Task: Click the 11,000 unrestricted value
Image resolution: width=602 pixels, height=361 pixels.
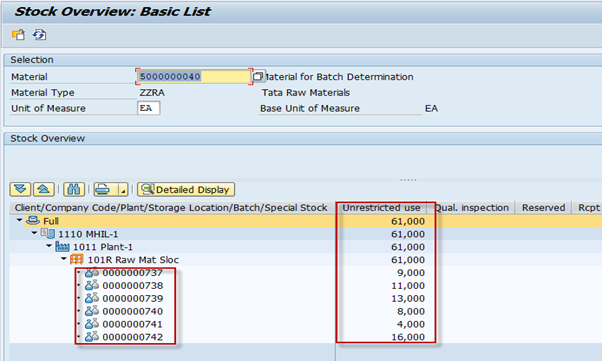Action: coord(408,285)
